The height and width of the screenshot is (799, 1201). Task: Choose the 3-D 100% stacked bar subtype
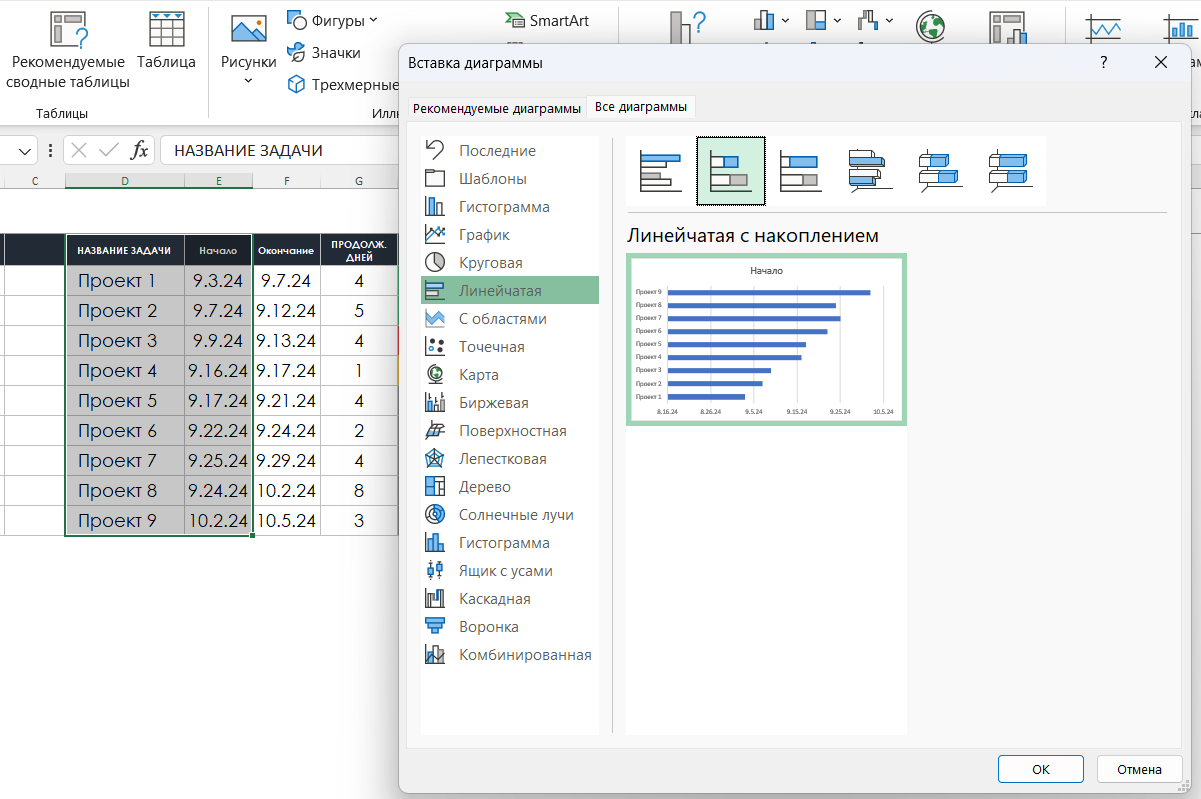(1010, 171)
